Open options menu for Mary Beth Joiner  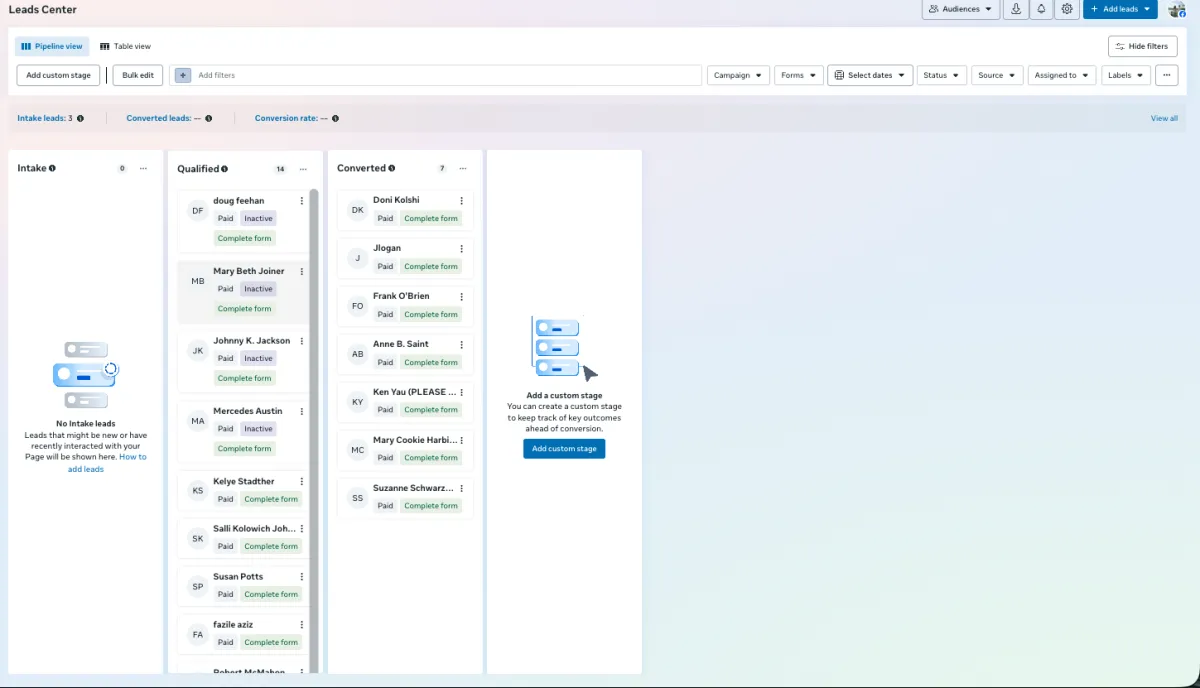[302, 271]
